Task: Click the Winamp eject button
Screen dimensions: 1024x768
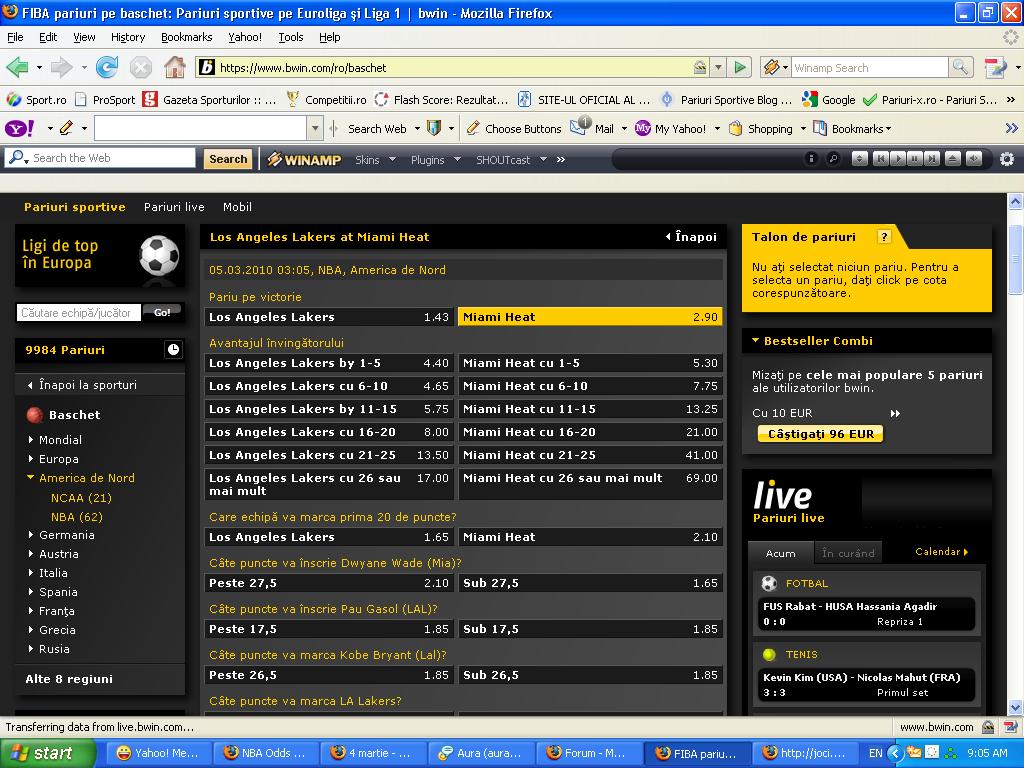Action: tap(953, 159)
